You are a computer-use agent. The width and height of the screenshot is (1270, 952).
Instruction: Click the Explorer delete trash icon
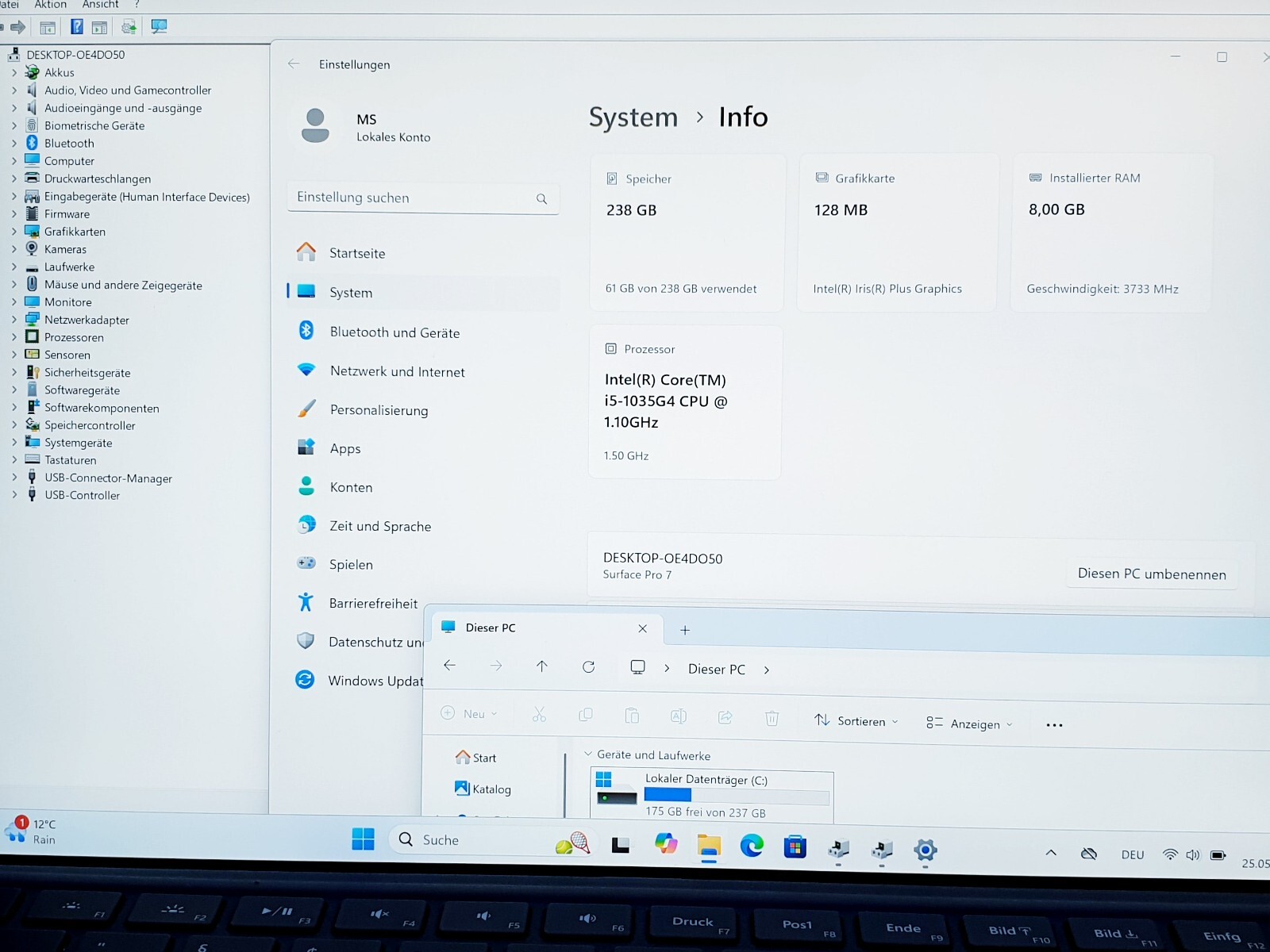(772, 719)
